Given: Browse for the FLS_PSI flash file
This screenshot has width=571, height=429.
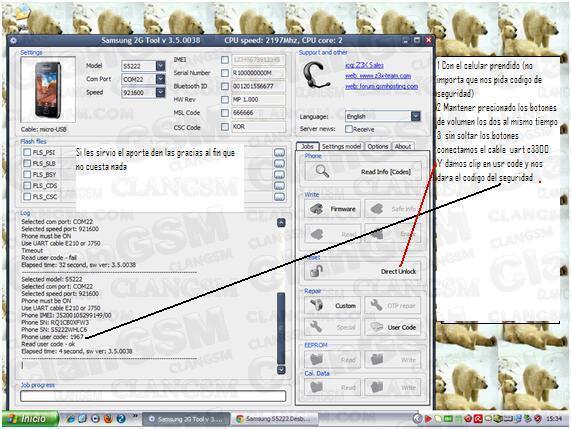Looking at the screenshot, I should pyautogui.click(x=279, y=152).
